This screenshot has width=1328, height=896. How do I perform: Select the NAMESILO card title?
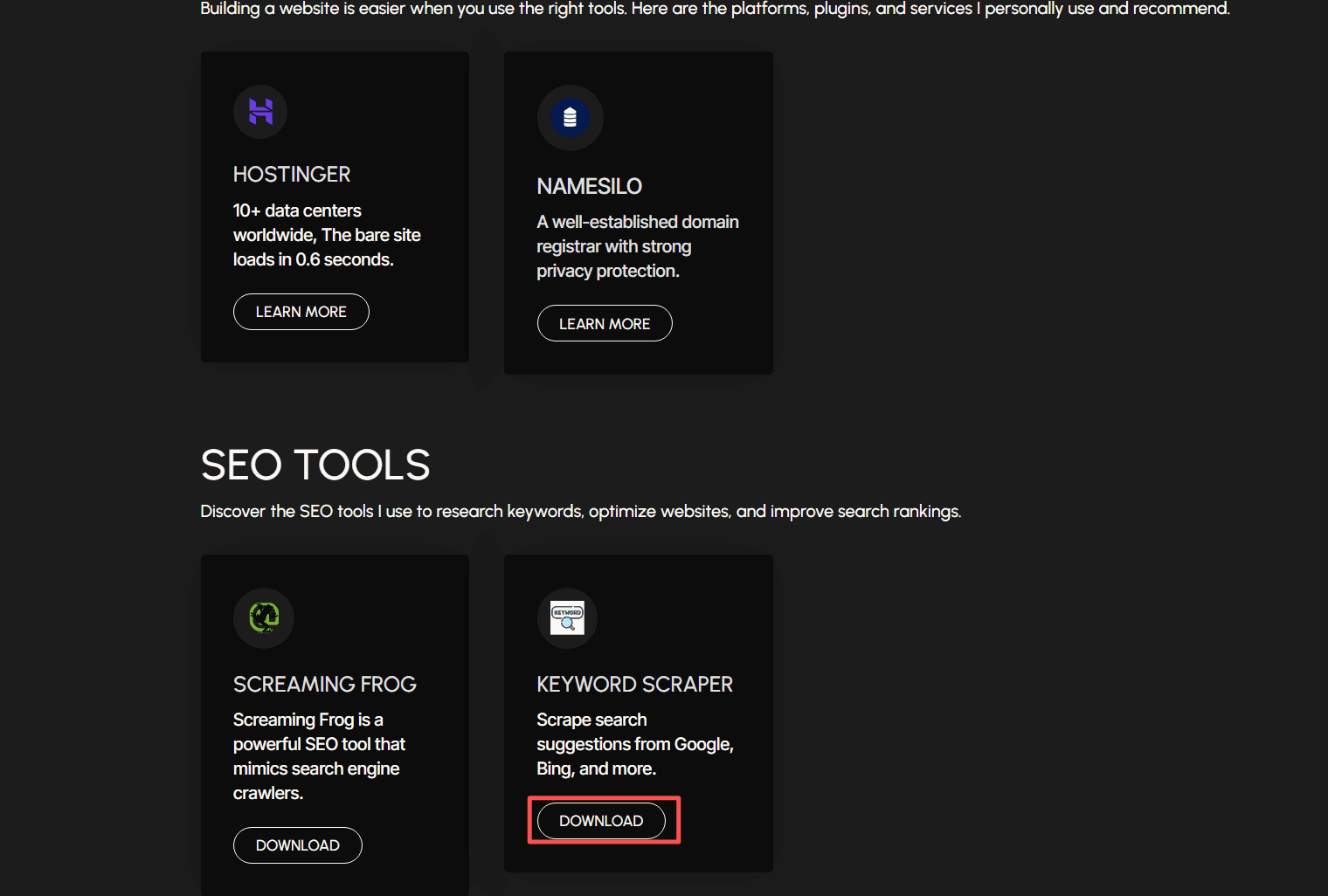tap(590, 186)
